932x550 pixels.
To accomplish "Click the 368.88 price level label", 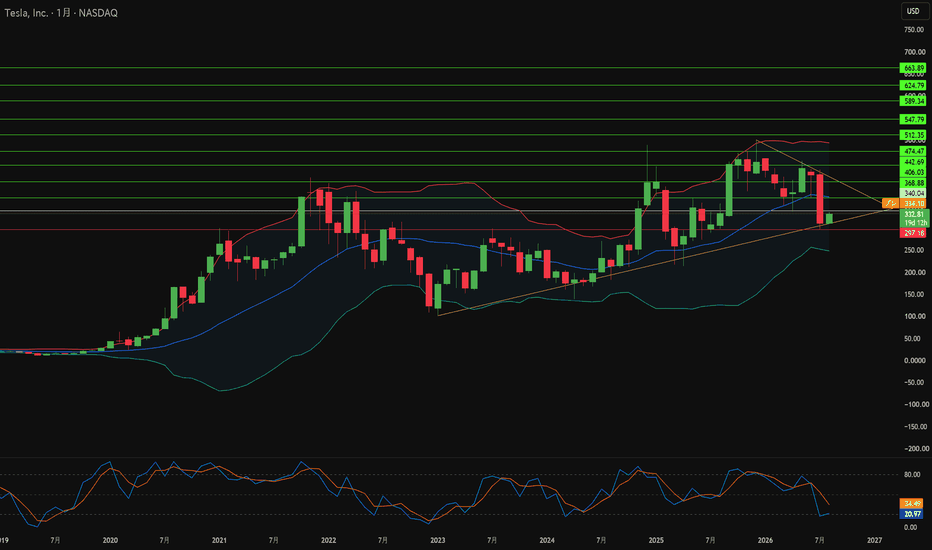I will tap(914, 183).
